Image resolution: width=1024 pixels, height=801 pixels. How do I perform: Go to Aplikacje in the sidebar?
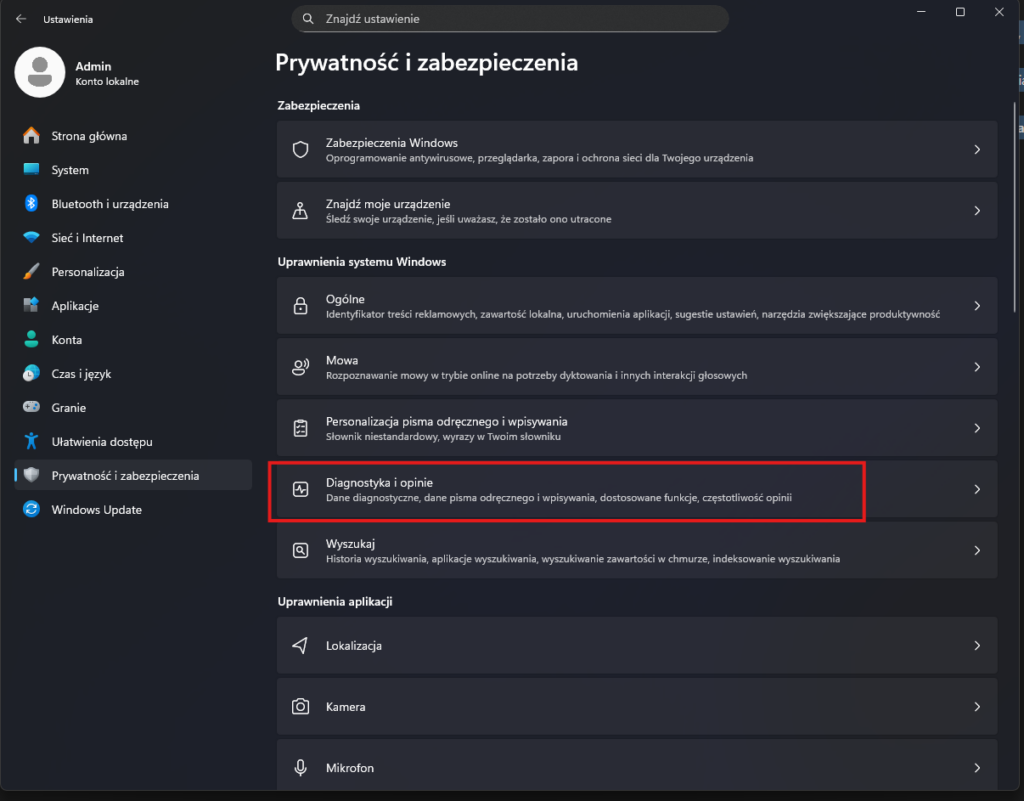coord(75,306)
